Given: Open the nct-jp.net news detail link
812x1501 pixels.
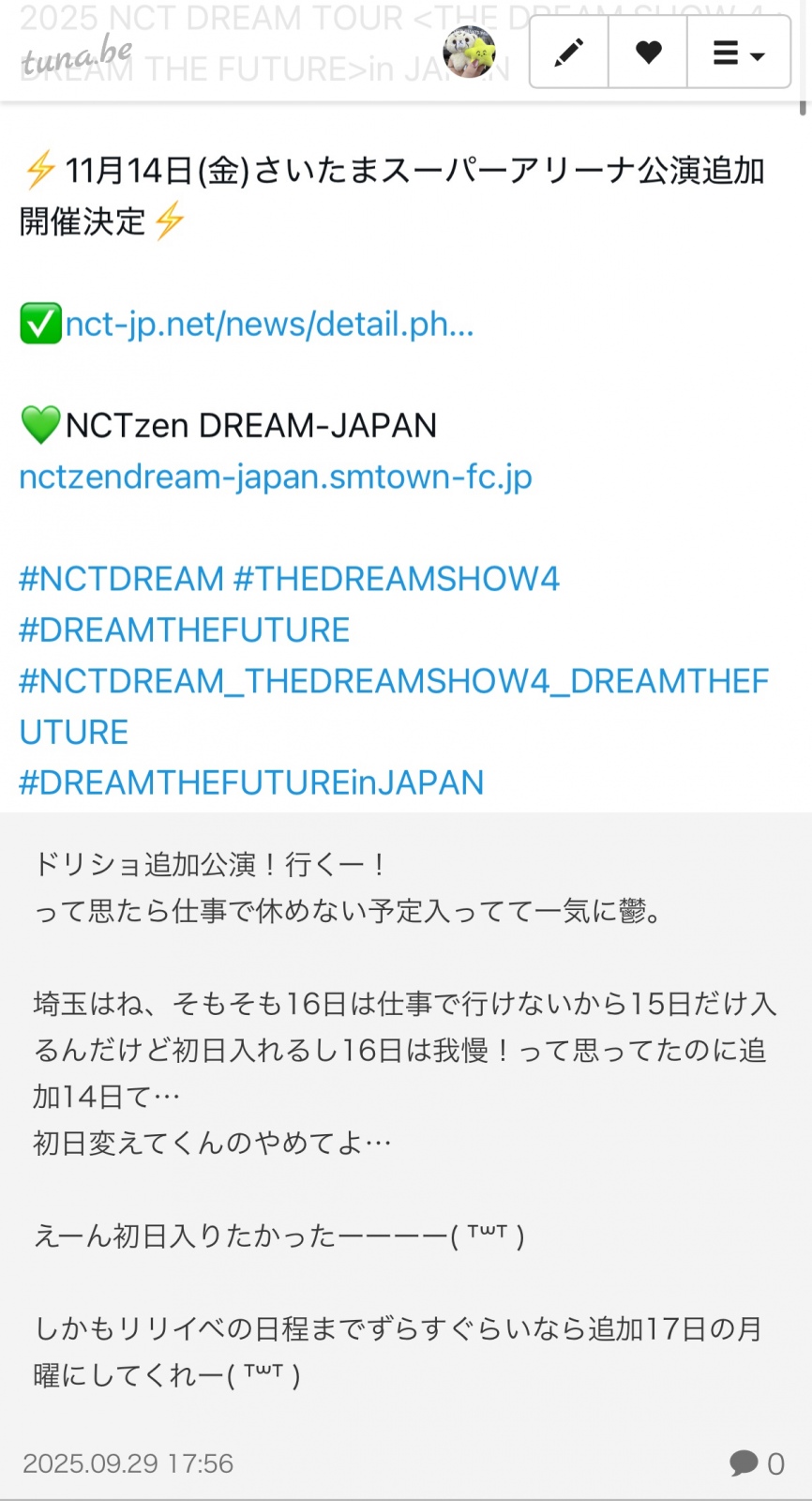Looking at the screenshot, I should (x=269, y=324).
